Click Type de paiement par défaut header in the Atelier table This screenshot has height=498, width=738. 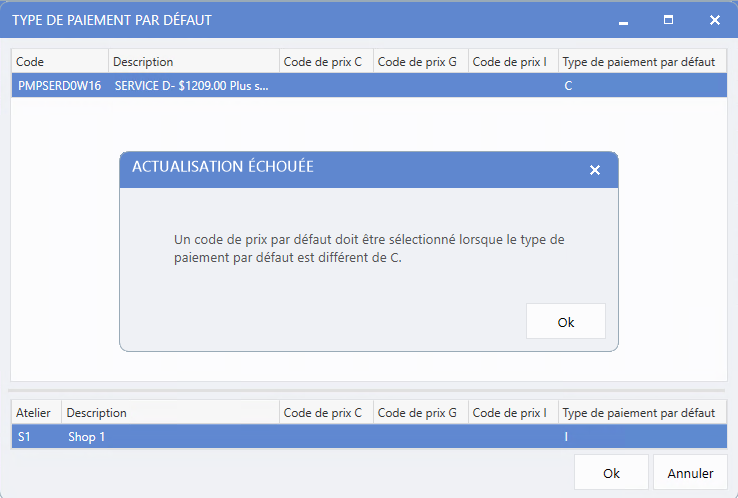click(640, 412)
